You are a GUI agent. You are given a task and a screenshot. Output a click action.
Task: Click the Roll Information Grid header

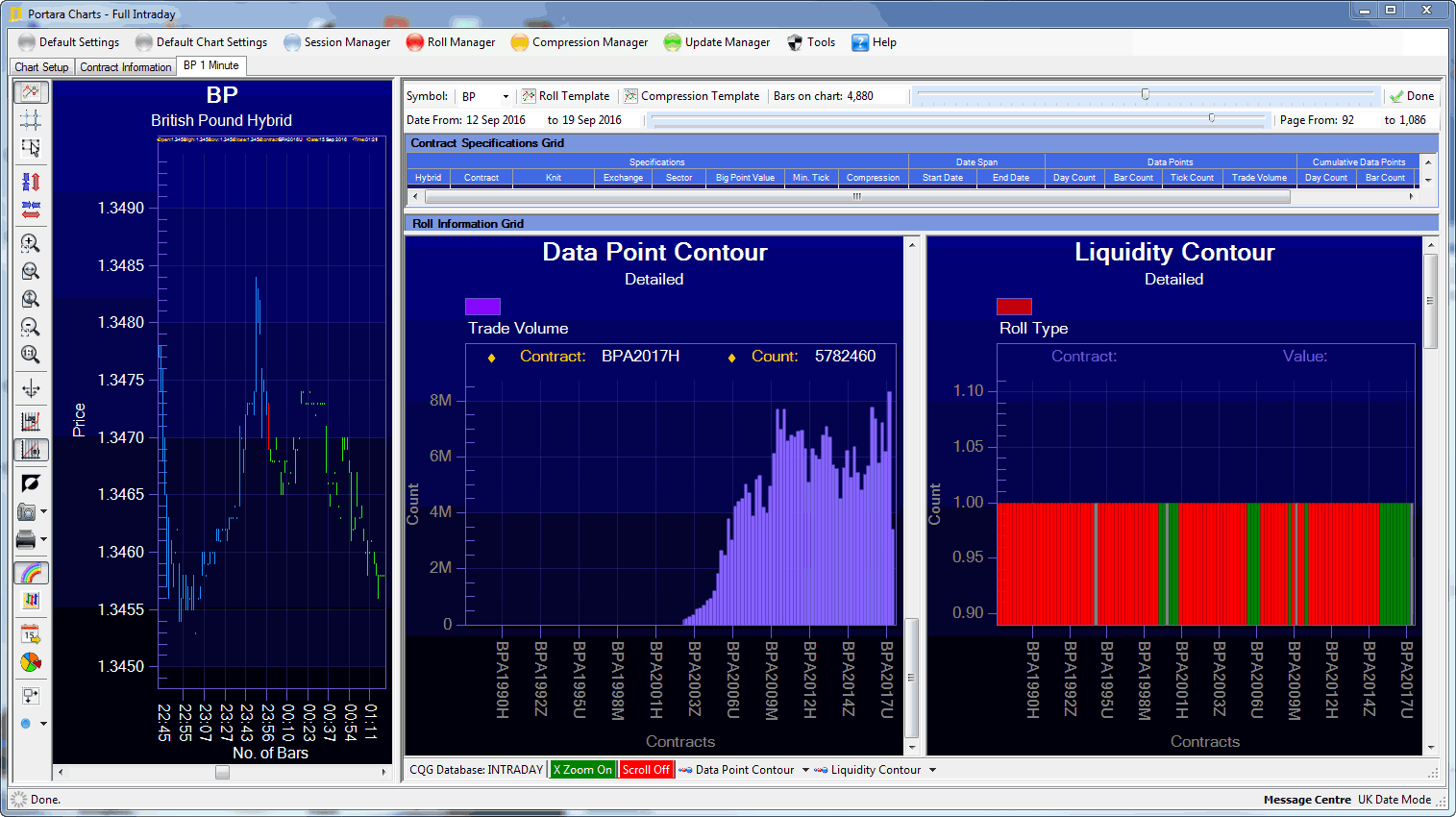[x=922, y=224]
